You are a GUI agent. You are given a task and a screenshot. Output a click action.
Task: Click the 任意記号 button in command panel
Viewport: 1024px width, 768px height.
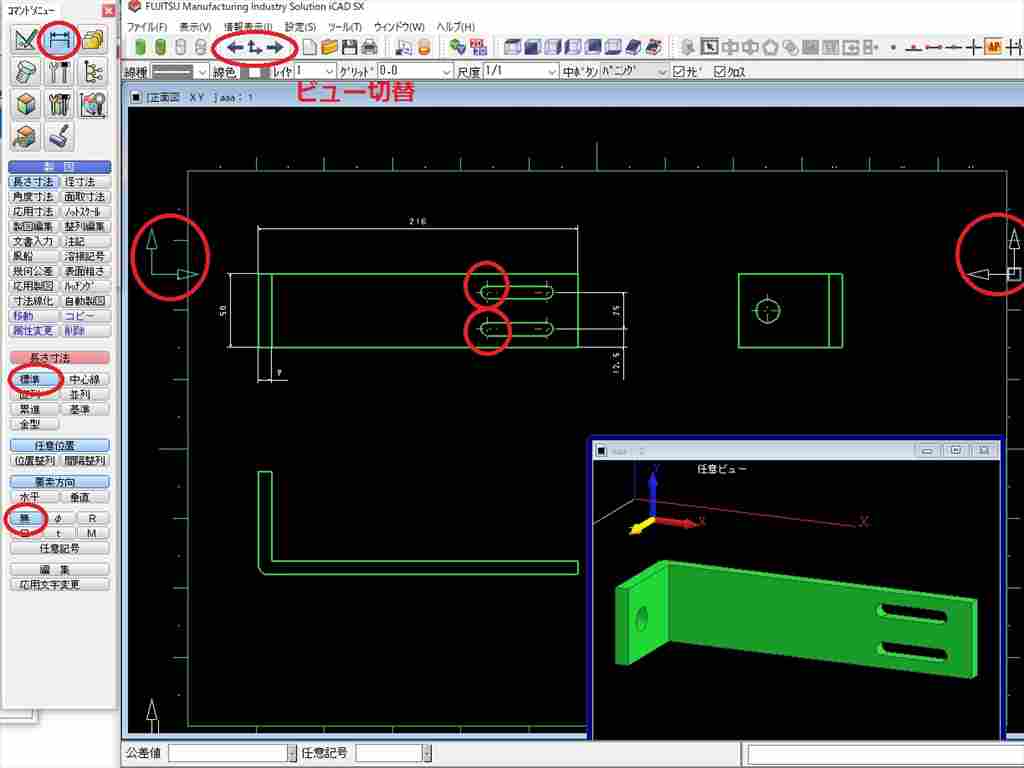click(x=59, y=549)
